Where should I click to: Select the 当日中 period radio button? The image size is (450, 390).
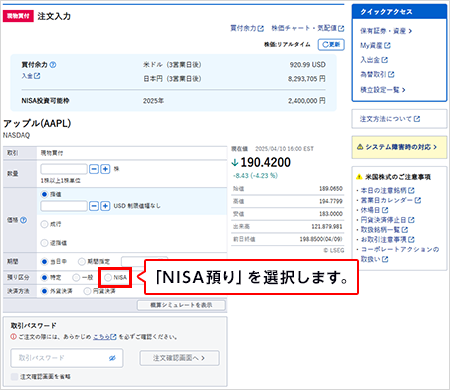point(44,262)
